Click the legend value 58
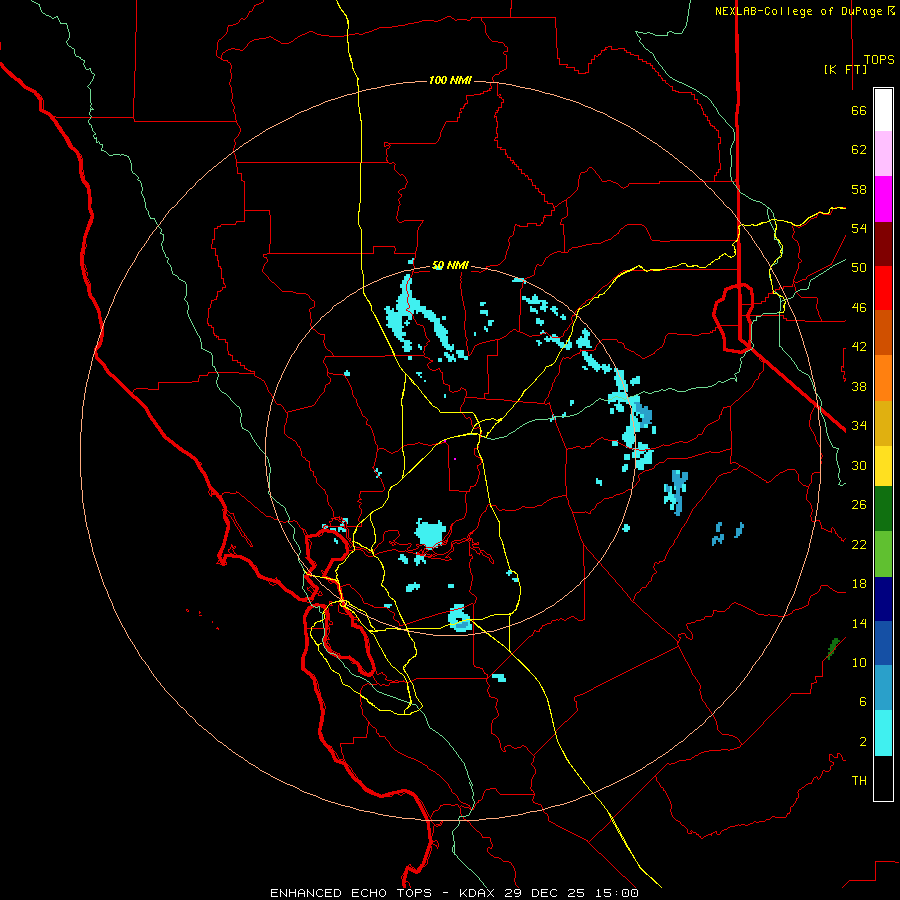This screenshot has height=900, width=900. [x=859, y=189]
